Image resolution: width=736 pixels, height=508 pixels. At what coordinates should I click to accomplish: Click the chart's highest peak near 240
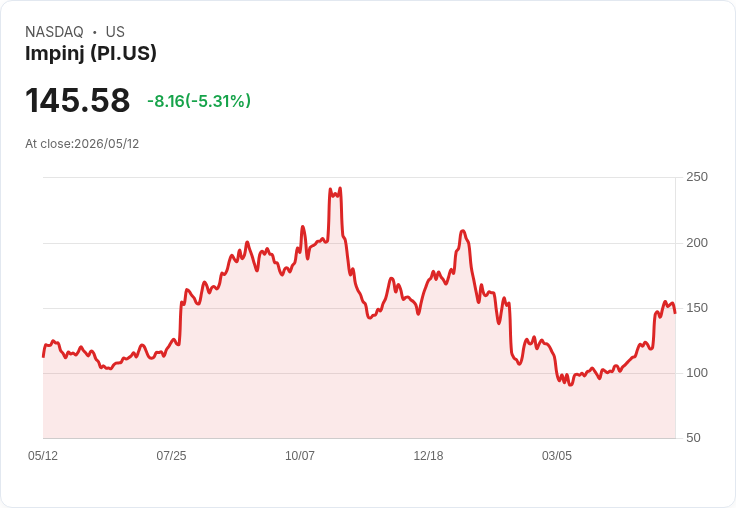(x=340, y=189)
